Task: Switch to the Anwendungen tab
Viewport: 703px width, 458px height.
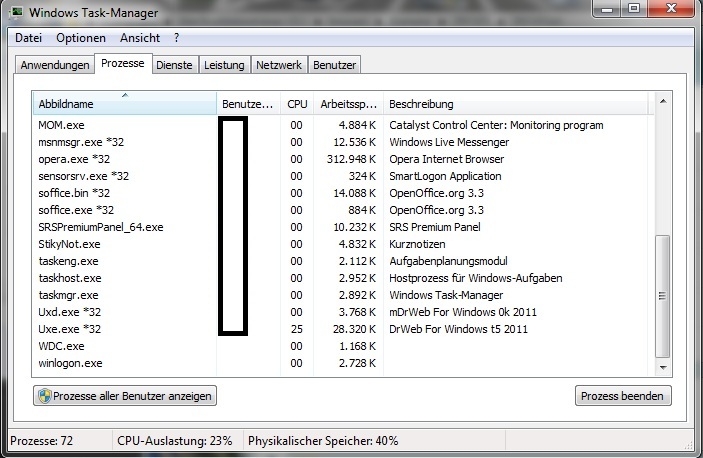Action: click(x=55, y=65)
